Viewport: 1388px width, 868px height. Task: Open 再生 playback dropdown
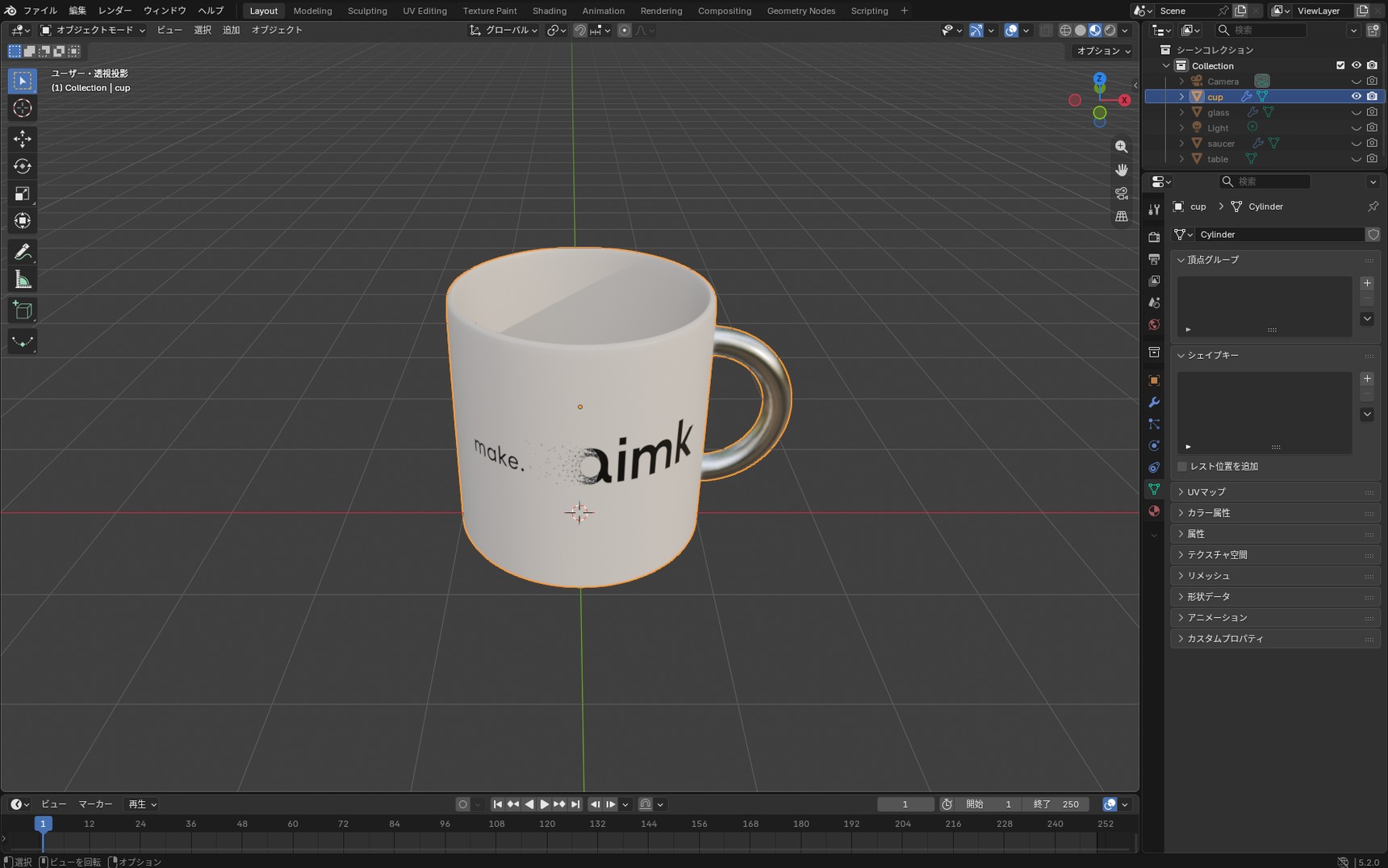pos(141,804)
